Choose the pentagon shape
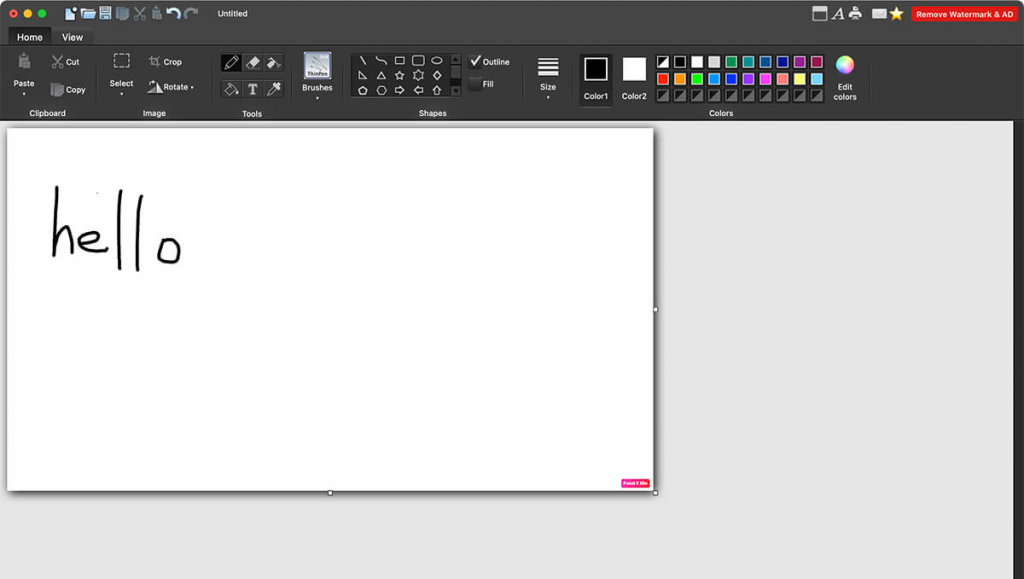The width and height of the screenshot is (1024, 579). (362, 91)
